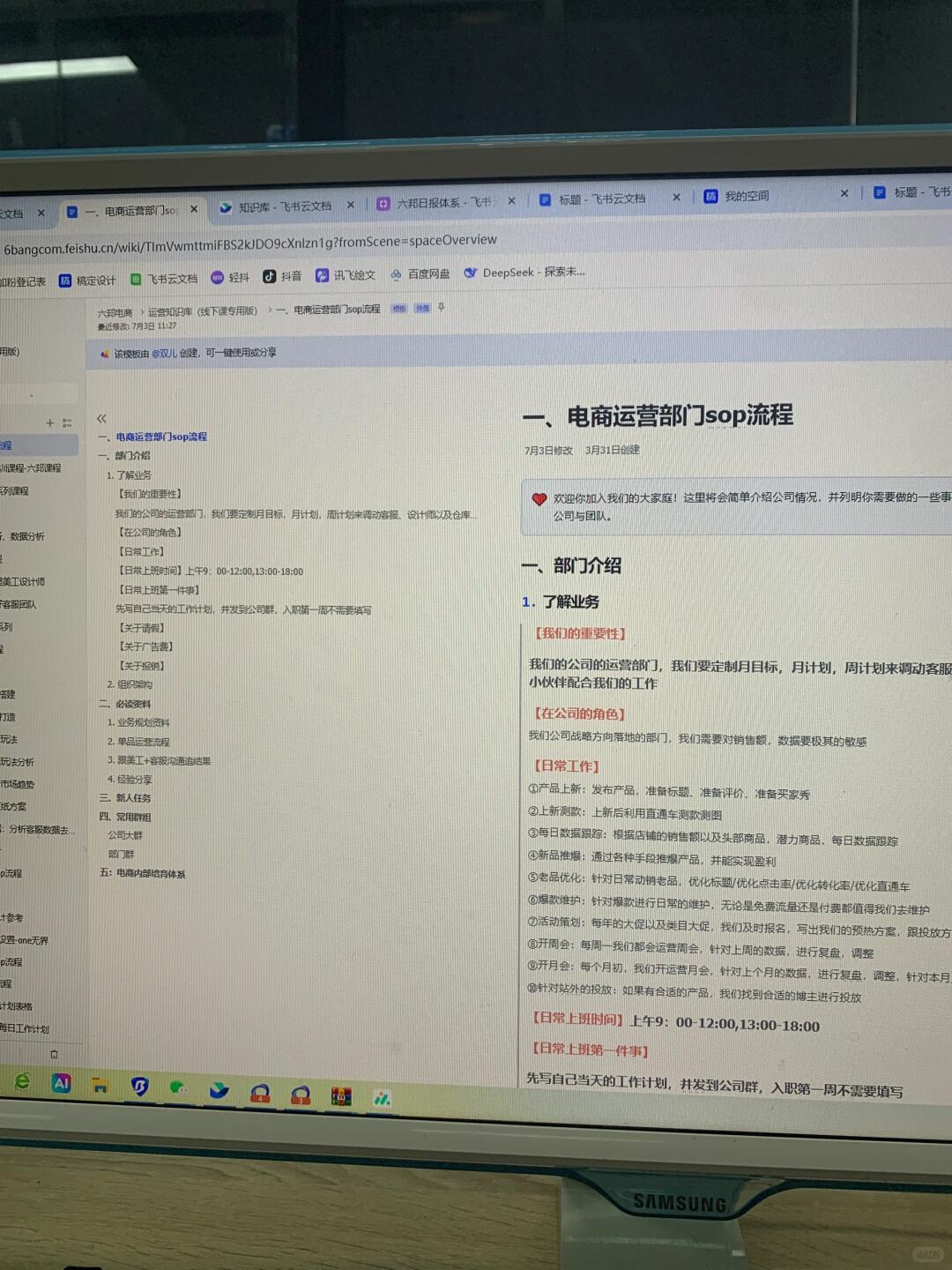Add a new page with the plus icon
952x1270 pixels.
50,423
